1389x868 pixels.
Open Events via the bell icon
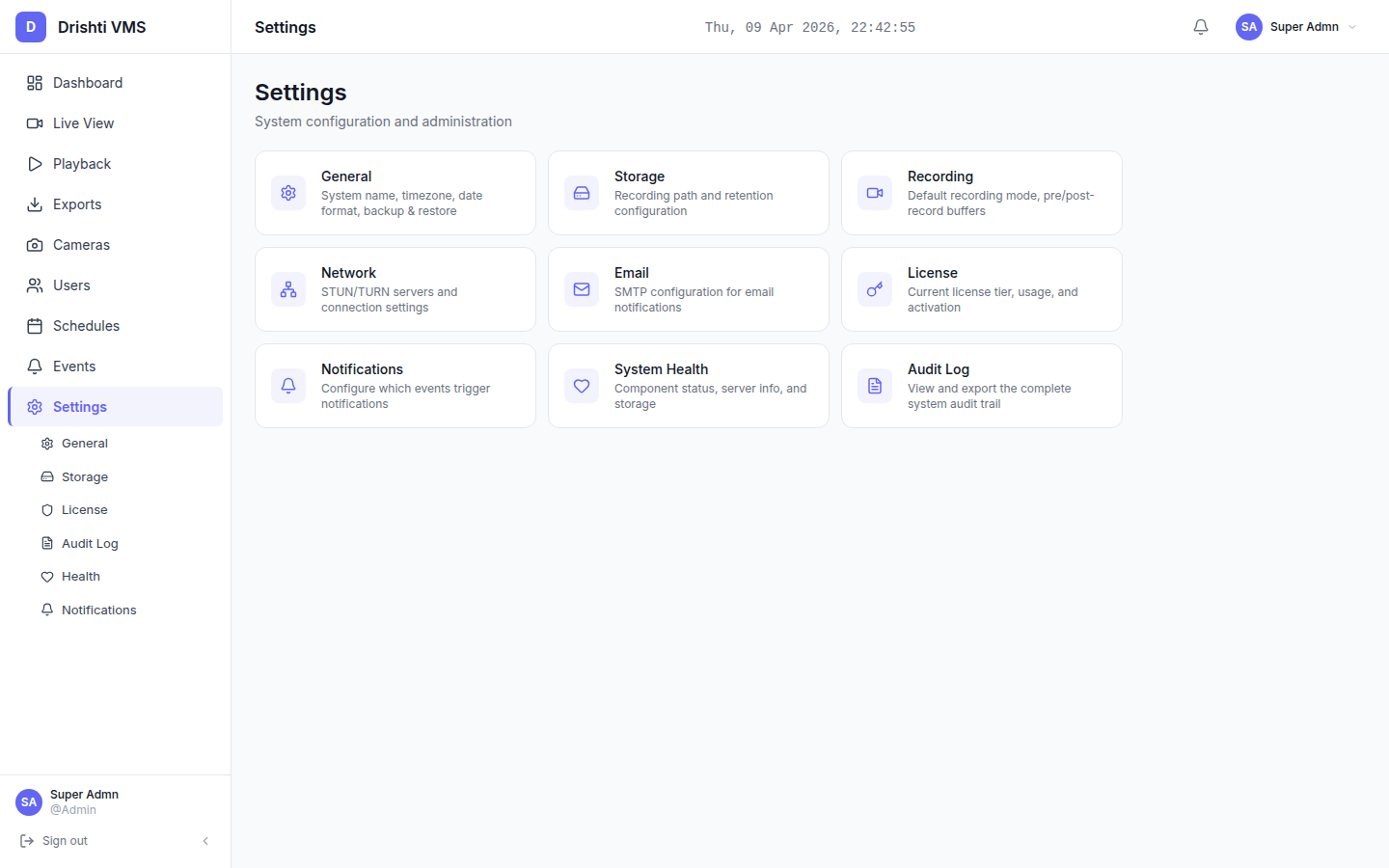click(35, 366)
